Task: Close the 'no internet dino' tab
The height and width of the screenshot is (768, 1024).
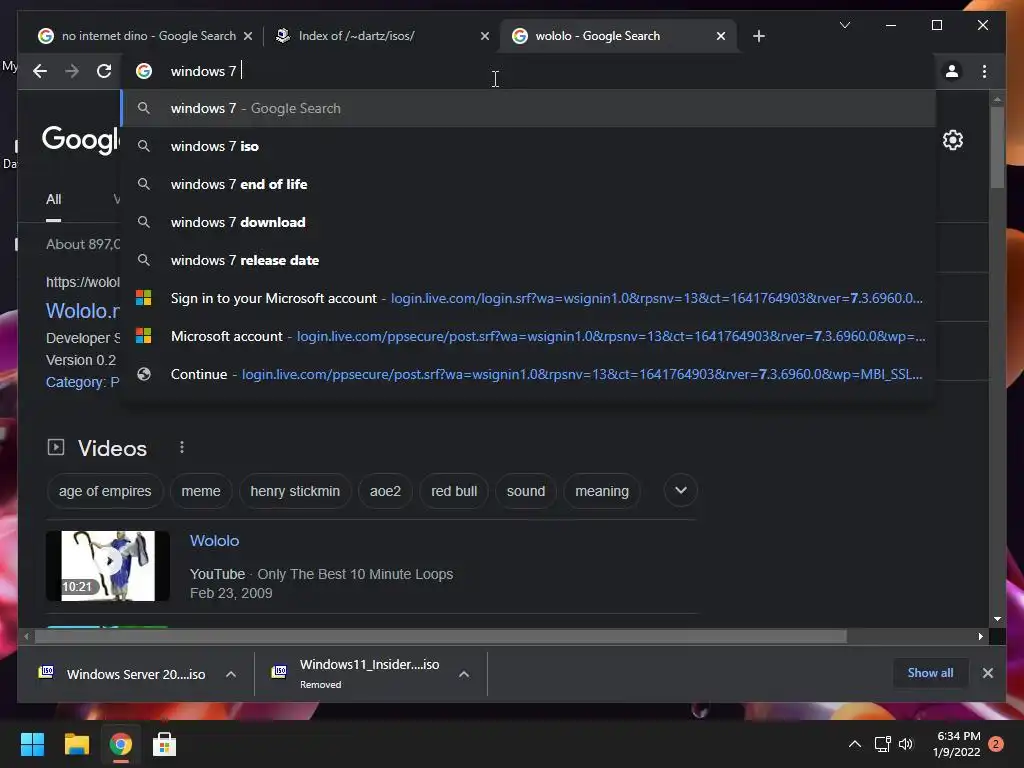Action: pyautogui.click(x=248, y=36)
